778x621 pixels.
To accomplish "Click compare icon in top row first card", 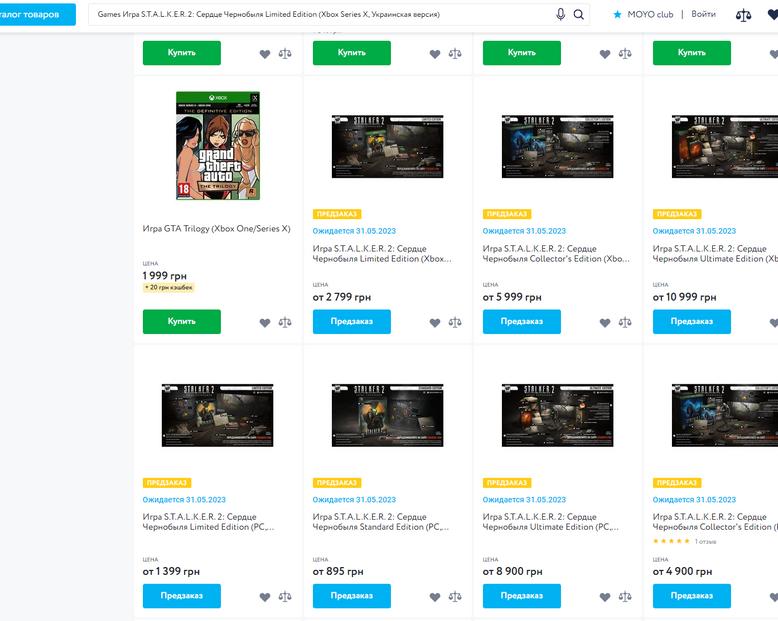I will click(x=285, y=54).
